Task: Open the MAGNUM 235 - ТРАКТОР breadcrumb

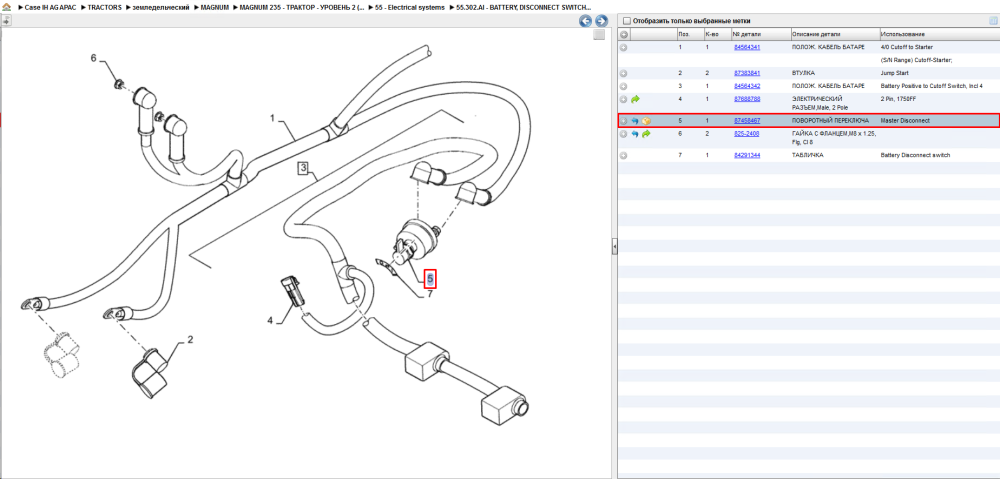Action: pos(302,8)
